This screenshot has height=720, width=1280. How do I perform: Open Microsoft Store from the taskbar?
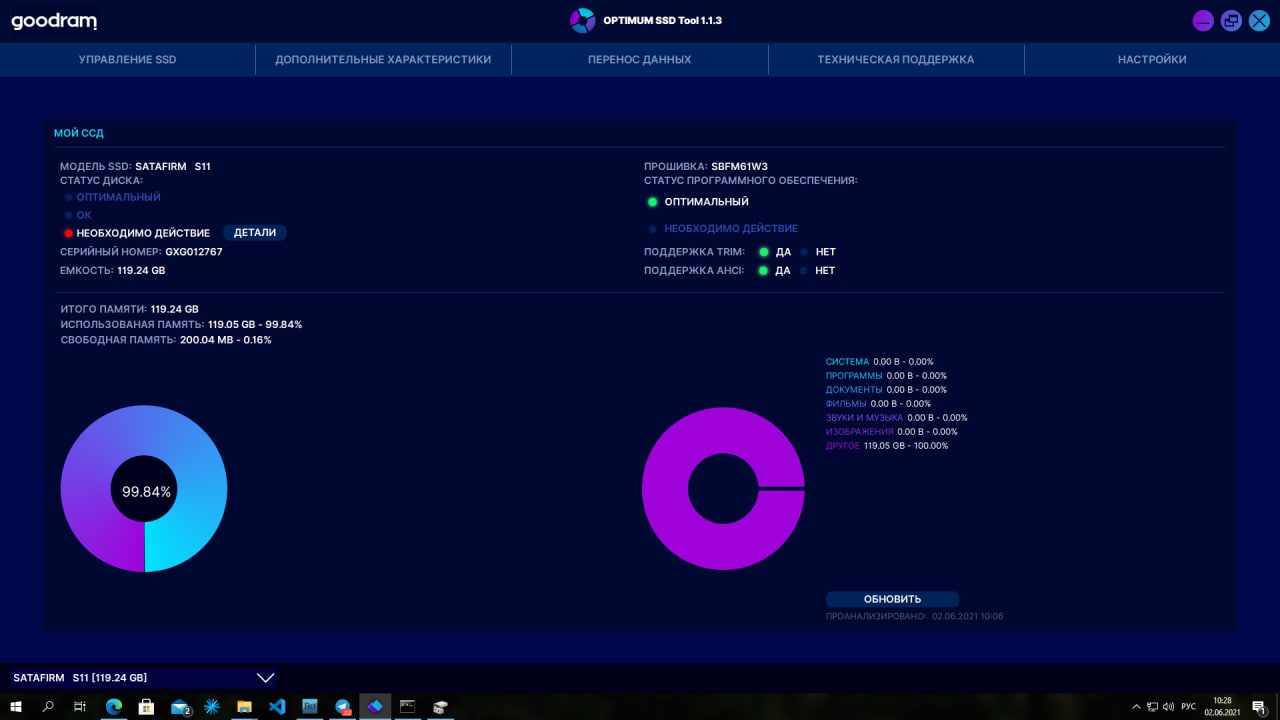(146, 706)
